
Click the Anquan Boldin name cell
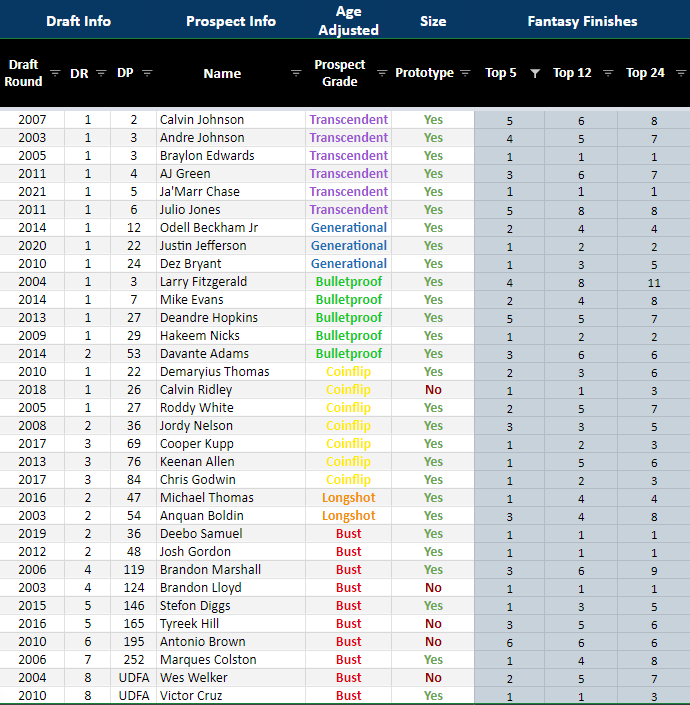coord(231,515)
